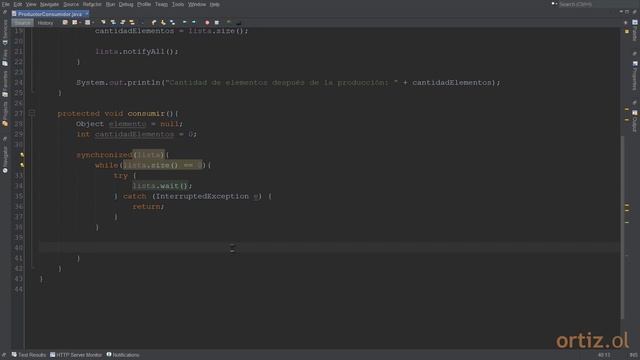The image size is (640, 360).
Task: Open the HTTP Server Monitor panel
Action: (76, 355)
